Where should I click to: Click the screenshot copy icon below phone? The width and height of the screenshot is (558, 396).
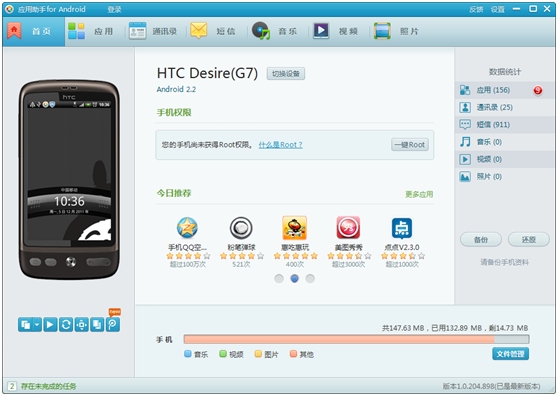[x=25, y=324]
